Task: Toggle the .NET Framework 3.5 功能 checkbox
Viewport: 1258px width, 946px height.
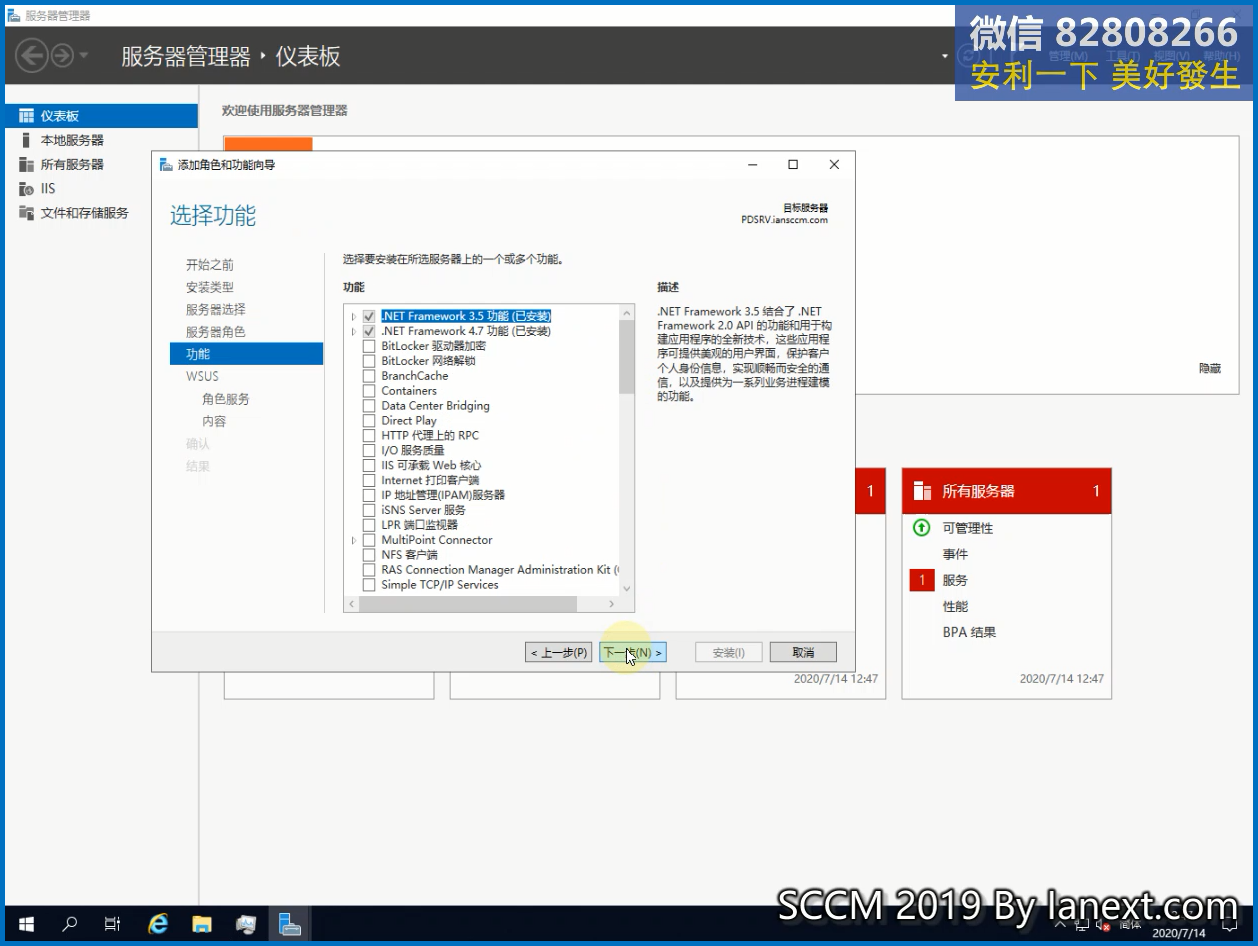Action: point(369,316)
